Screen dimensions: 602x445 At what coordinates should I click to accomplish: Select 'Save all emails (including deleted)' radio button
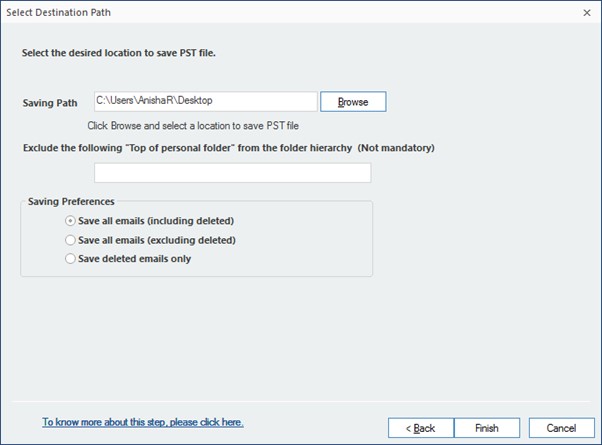[x=70, y=221]
